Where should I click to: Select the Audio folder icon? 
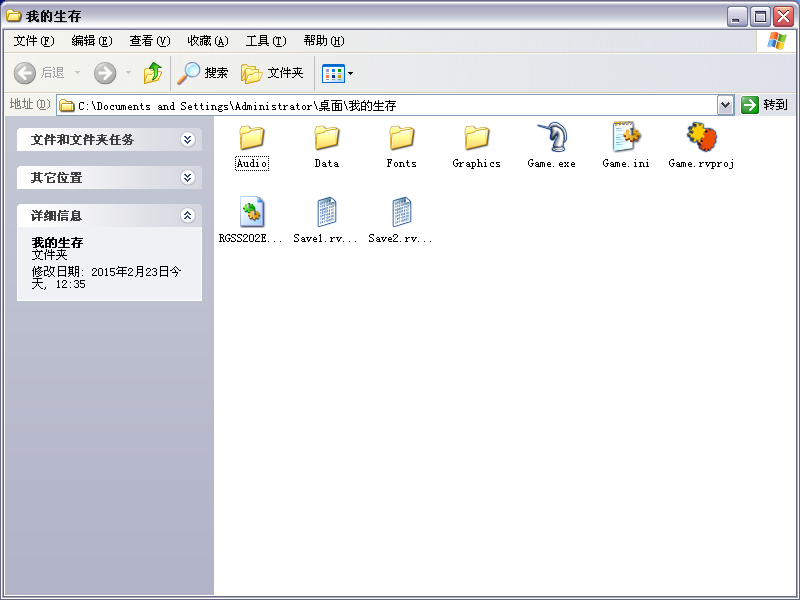click(x=252, y=138)
